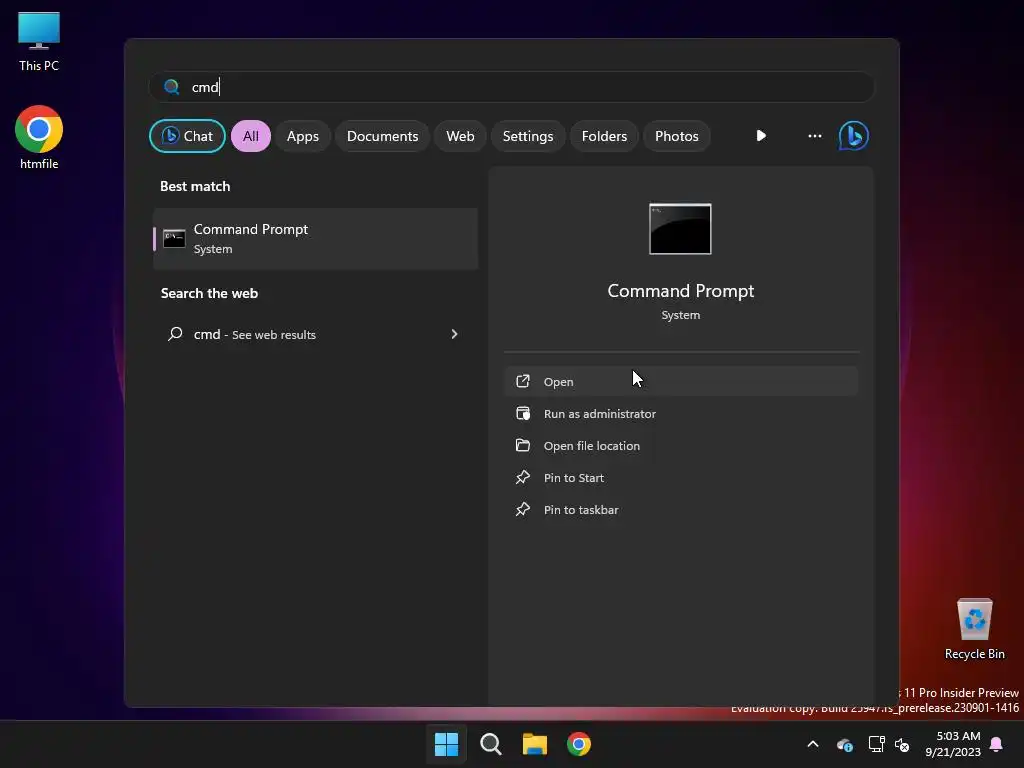Viewport: 1024px width, 768px height.
Task: Open the clock and date panel
Action: tap(953, 744)
